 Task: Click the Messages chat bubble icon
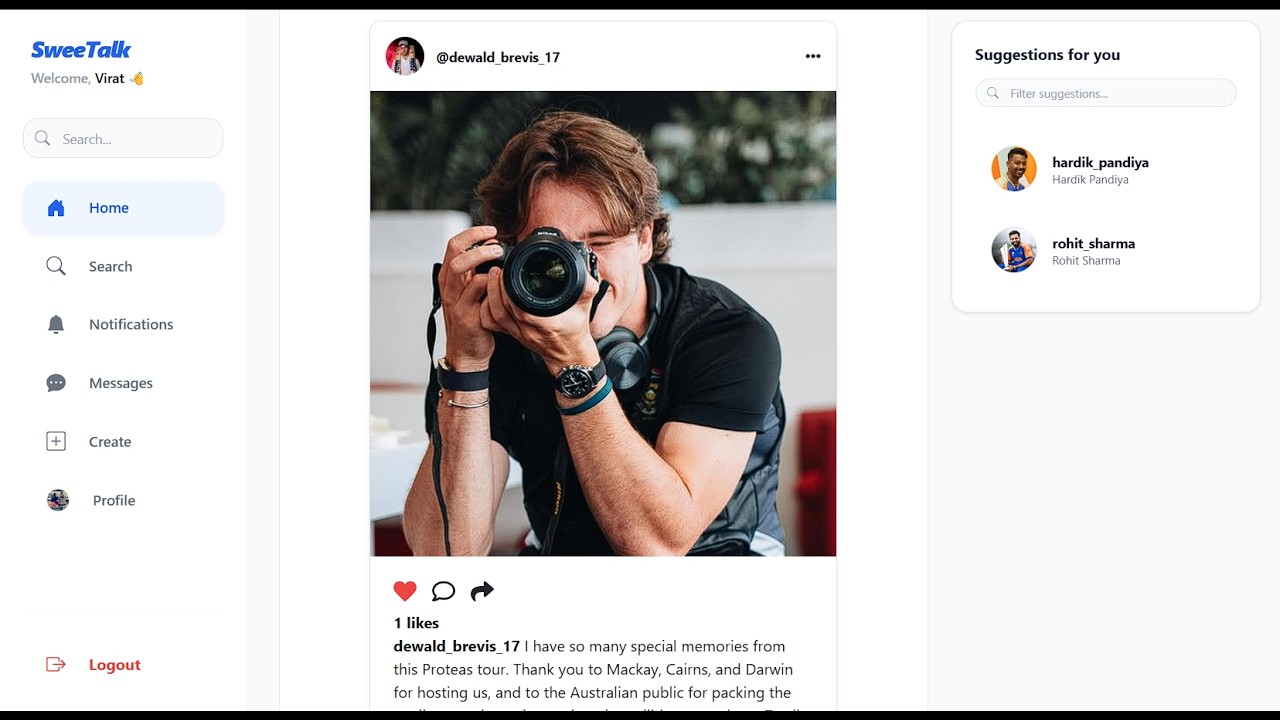56,383
